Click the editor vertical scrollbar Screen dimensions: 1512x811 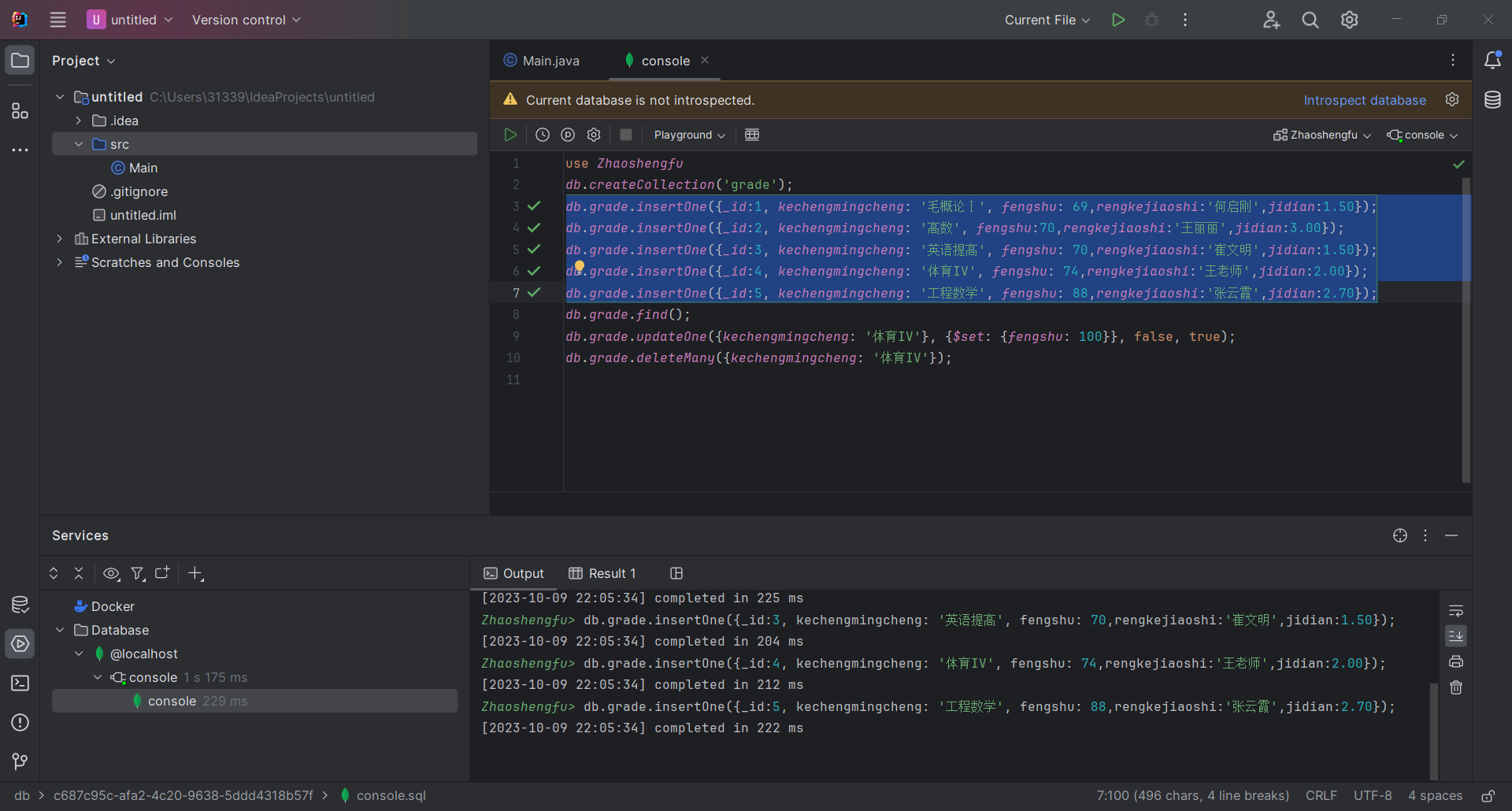[x=1466, y=331]
